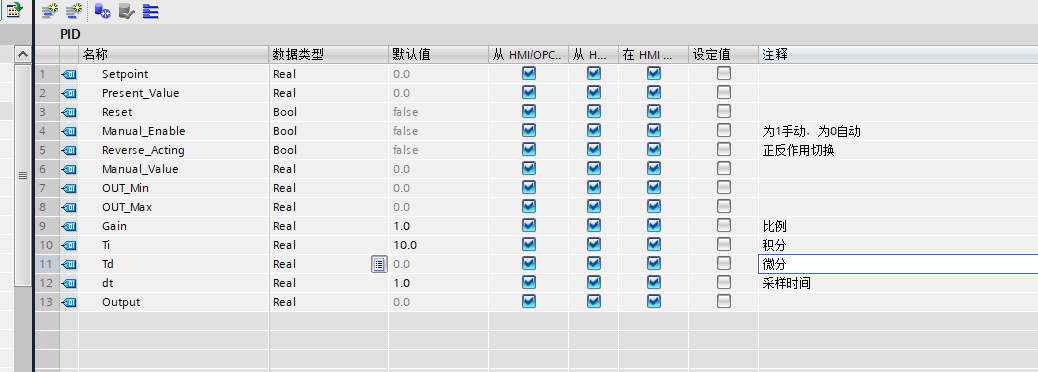
Task: Click the comment 为1手动. 为0自动
Action: (x=812, y=131)
